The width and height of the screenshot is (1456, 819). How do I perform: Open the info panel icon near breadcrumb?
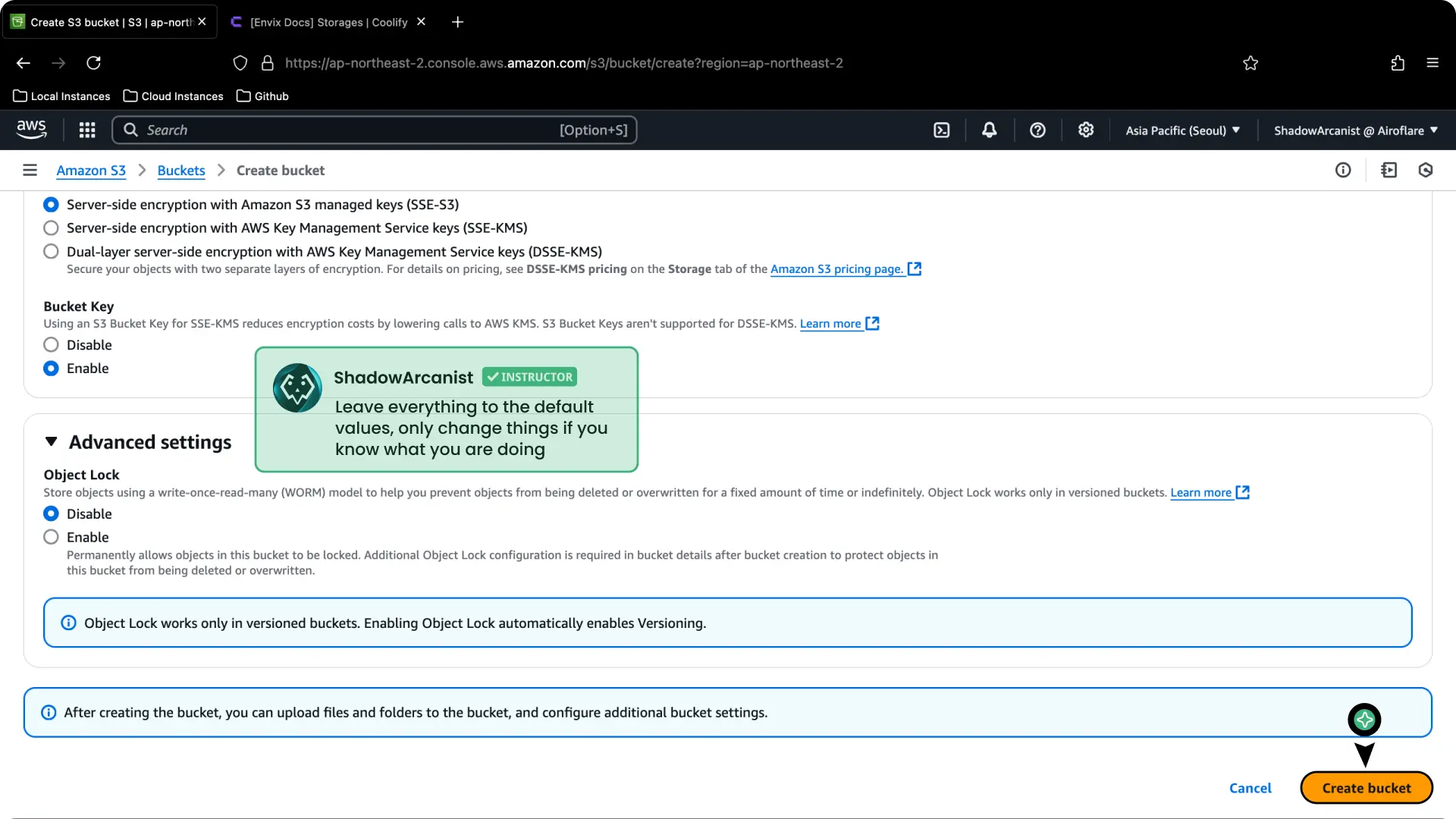pos(1343,170)
